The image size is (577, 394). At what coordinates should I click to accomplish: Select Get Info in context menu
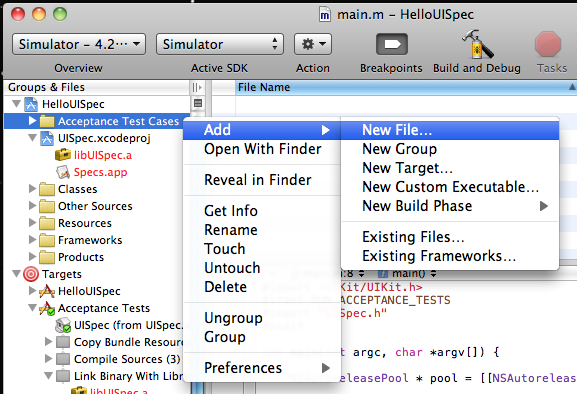click(262, 211)
